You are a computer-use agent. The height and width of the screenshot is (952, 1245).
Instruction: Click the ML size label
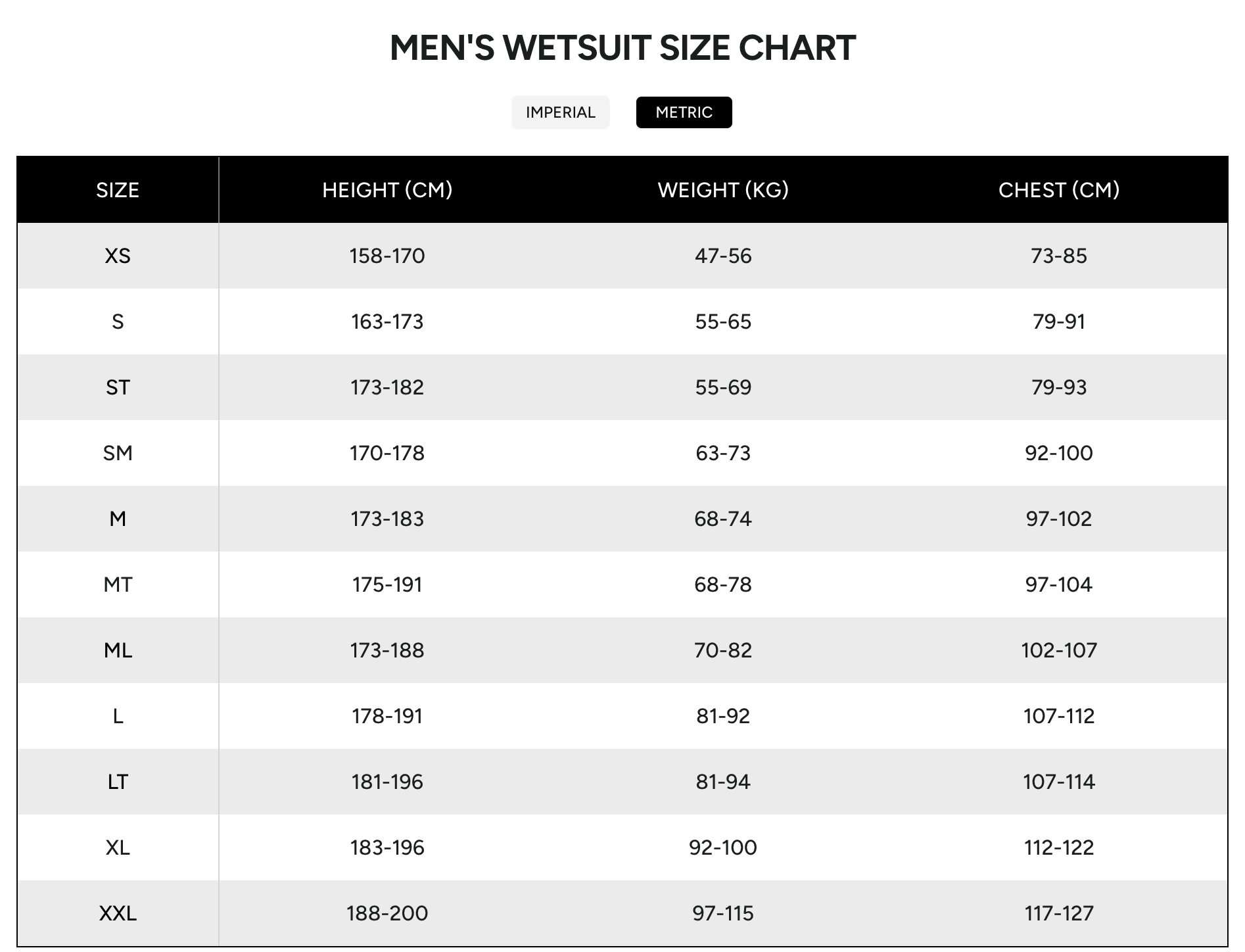[118, 650]
